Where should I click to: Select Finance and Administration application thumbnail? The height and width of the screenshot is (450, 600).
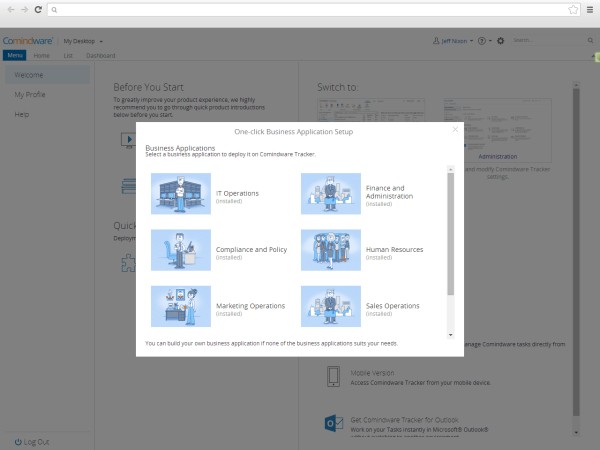tap(331, 194)
